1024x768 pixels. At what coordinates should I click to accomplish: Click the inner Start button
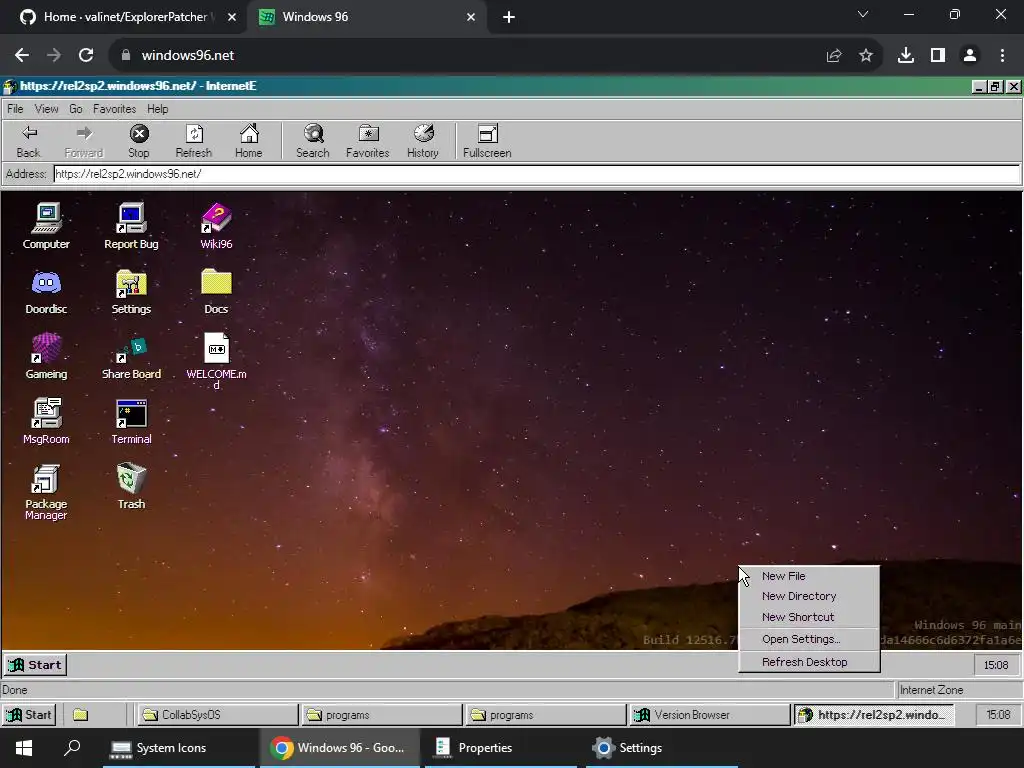tap(35, 665)
